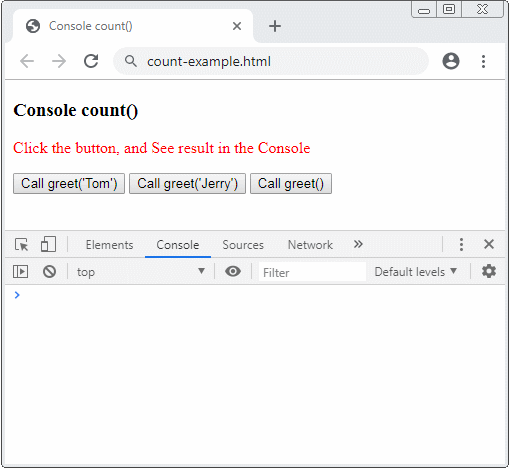Focus the console Filter input field
Screen dimensions: 510x469
[x=312, y=272]
